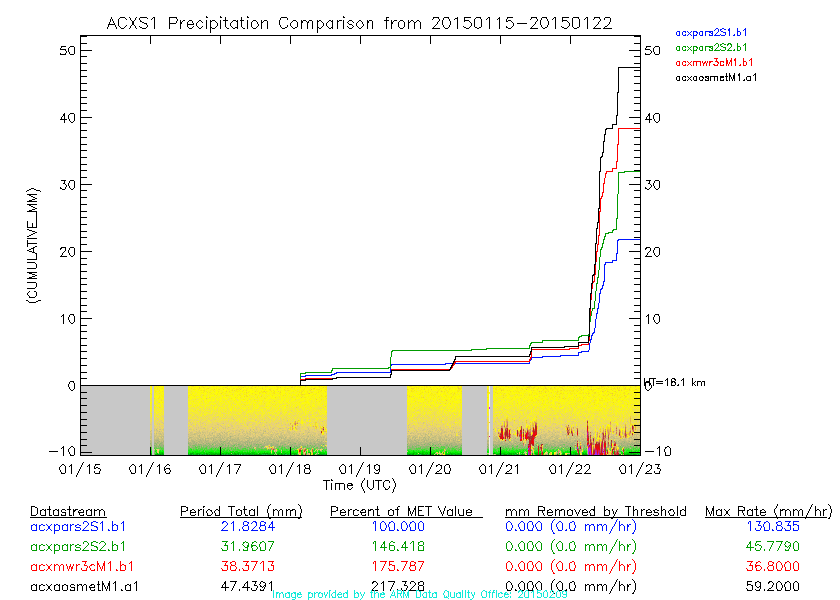The width and height of the screenshot is (840, 600).
Task: Click the Period Total (mm) column header
Action: pos(240,512)
